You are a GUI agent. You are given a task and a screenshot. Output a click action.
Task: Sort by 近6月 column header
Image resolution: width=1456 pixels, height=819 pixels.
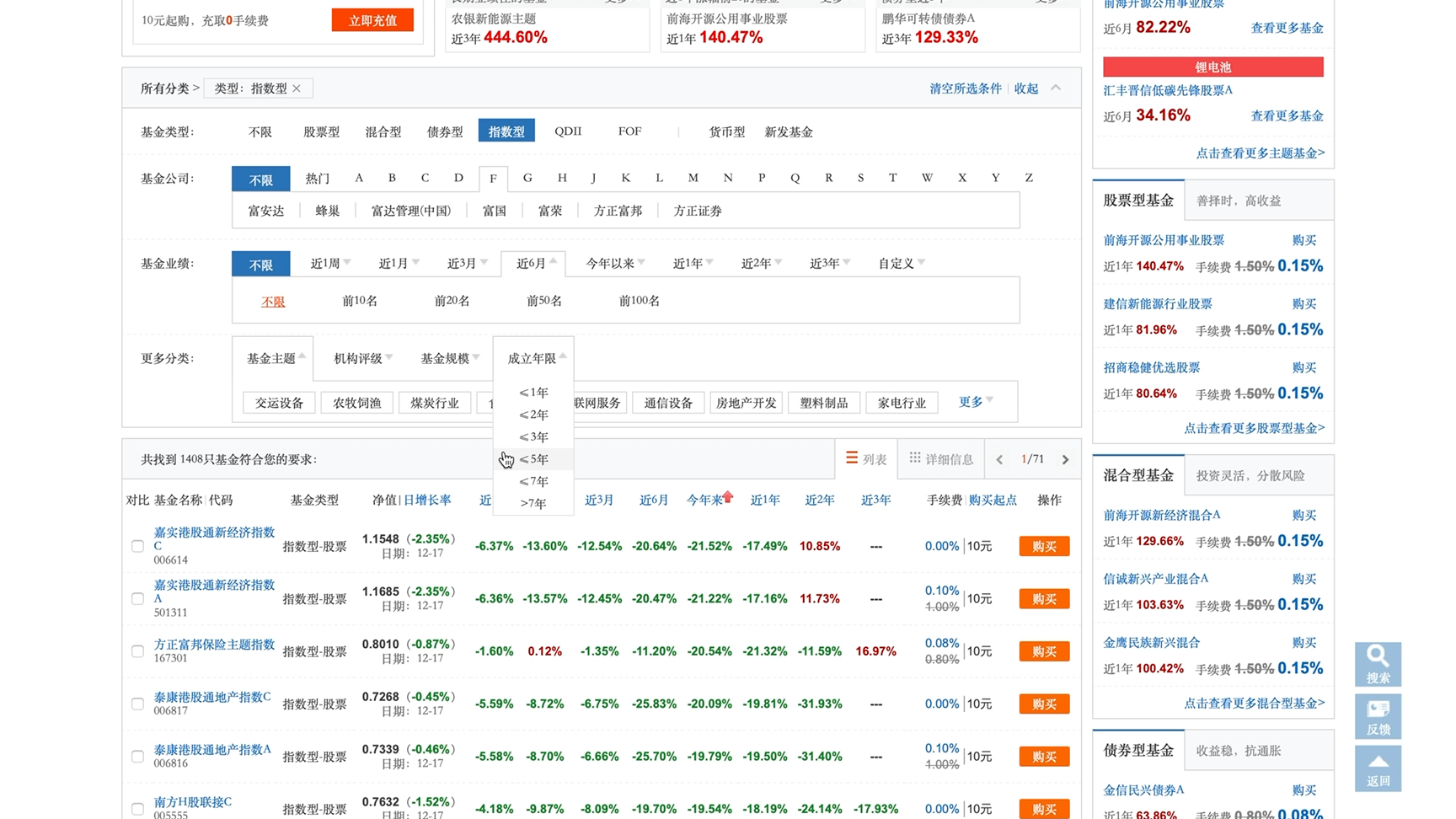tap(653, 500)
